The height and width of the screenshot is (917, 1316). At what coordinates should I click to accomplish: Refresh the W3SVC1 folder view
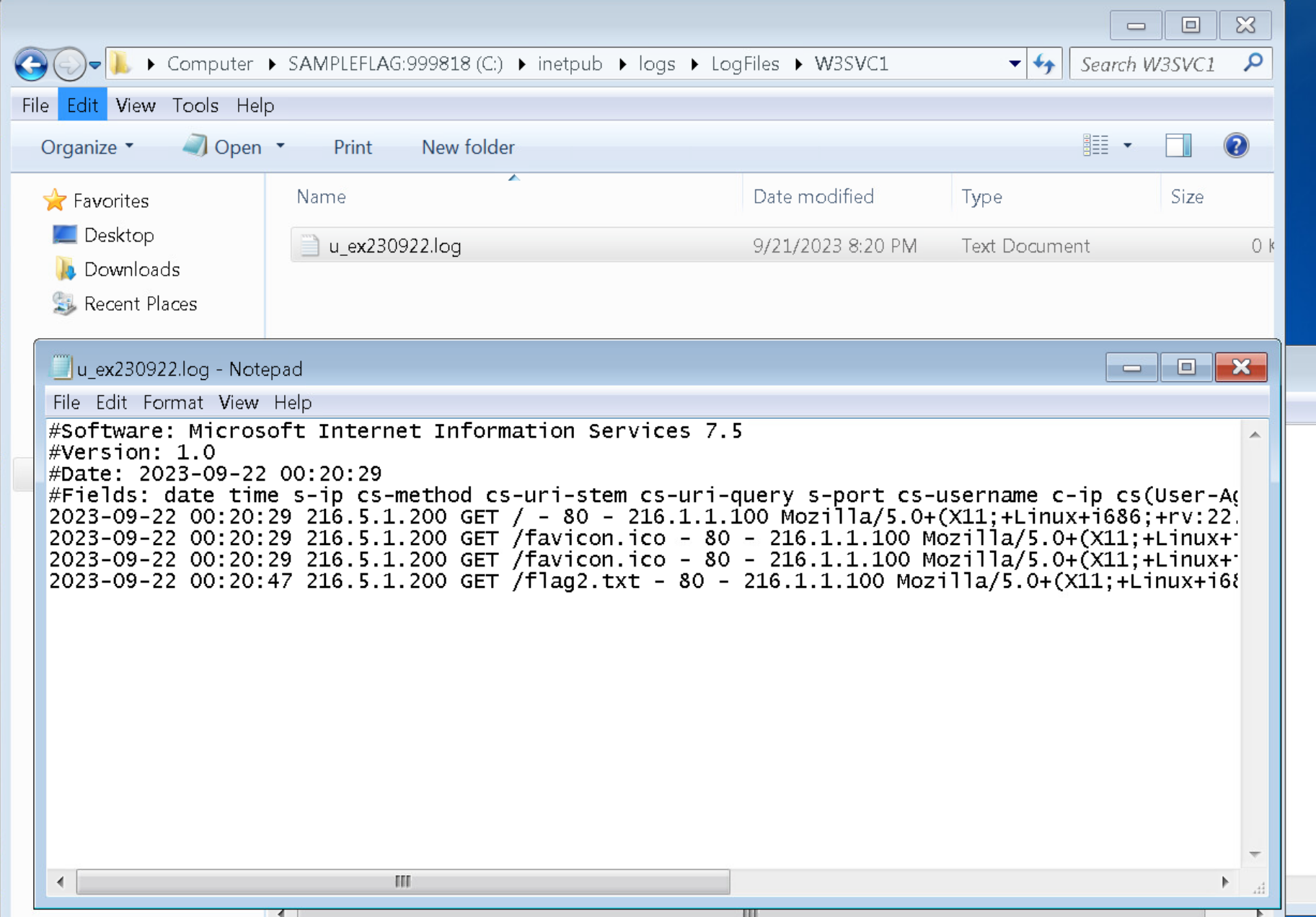point(1043,63)
